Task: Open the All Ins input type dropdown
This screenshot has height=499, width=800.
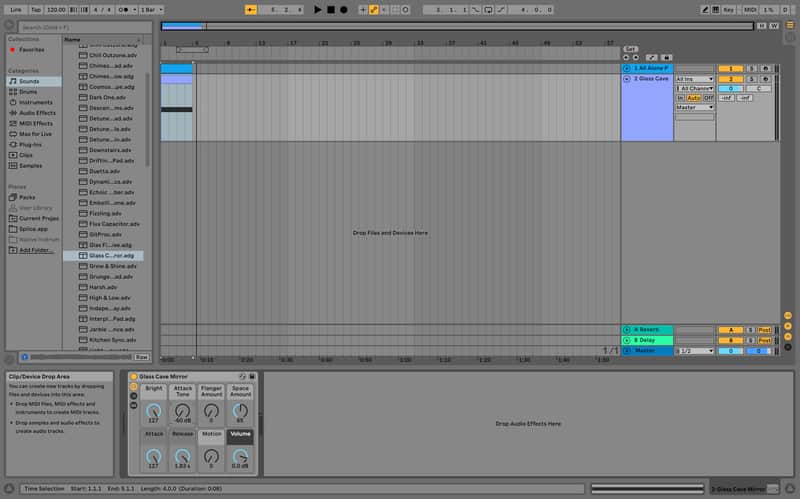Action: pos(694,79)
